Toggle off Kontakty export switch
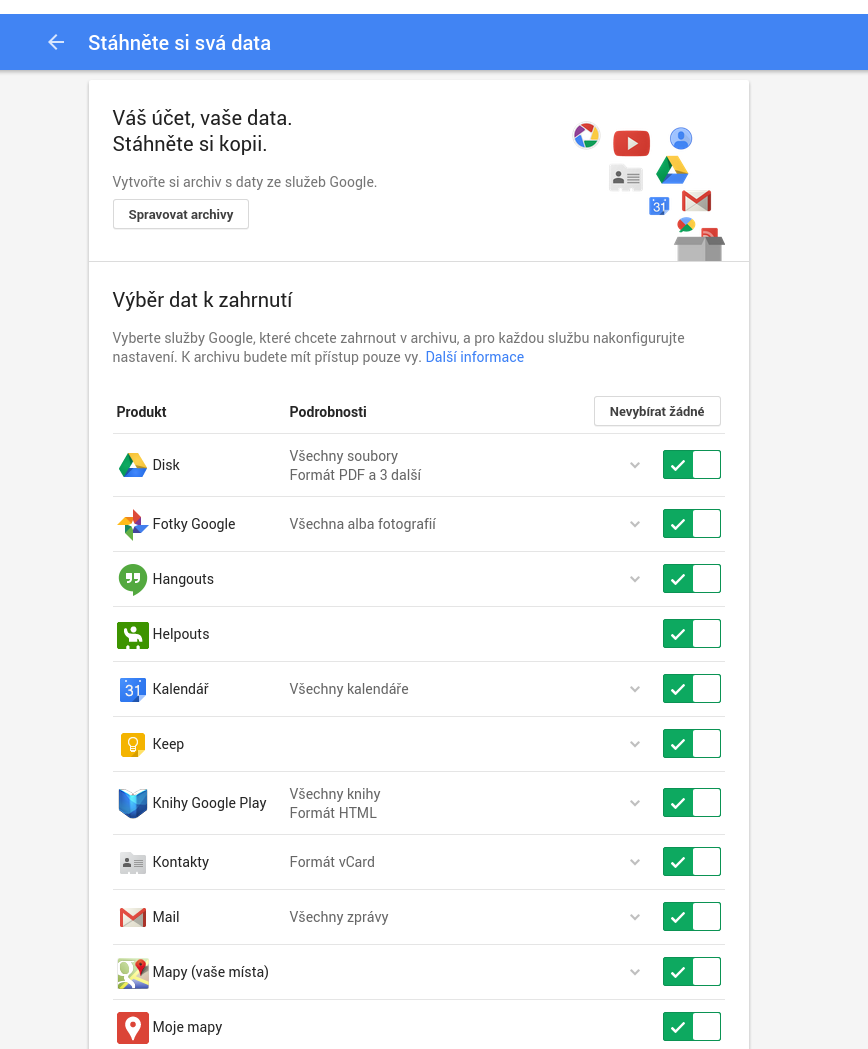Image resolution: width=868 pixels, height=1049 pixels. pos(691,862)
